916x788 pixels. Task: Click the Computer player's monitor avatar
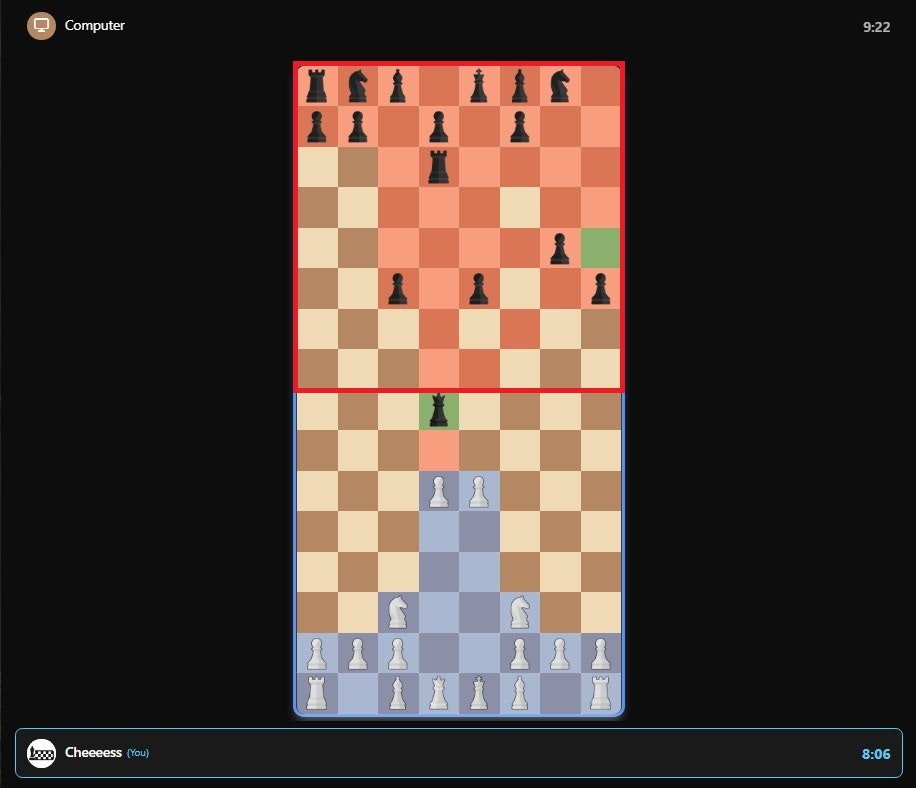tap(40, 25)
